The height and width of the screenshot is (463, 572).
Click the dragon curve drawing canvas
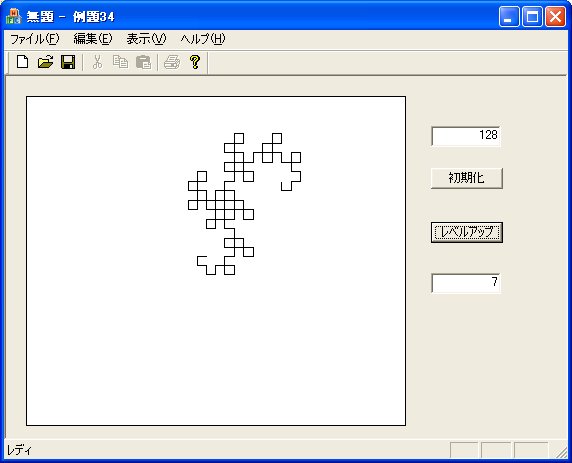point(216,261)
